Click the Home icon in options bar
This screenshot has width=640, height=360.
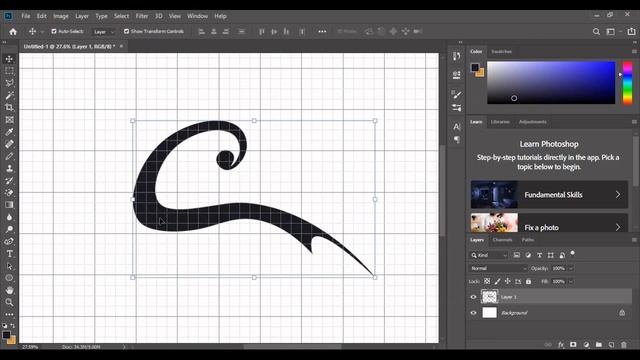pos(13,31)
